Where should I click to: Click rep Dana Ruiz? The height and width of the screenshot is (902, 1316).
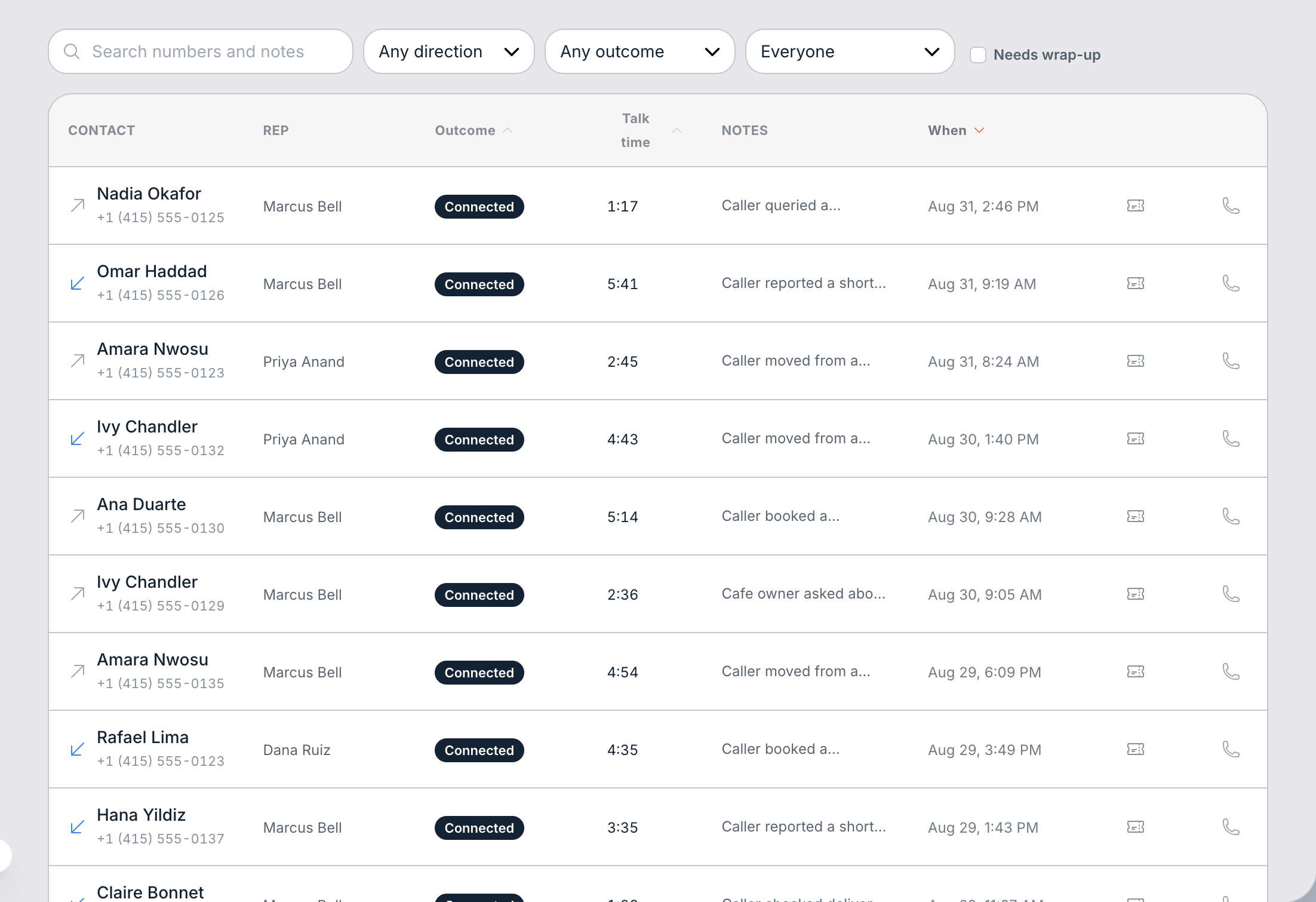[296, 750]
